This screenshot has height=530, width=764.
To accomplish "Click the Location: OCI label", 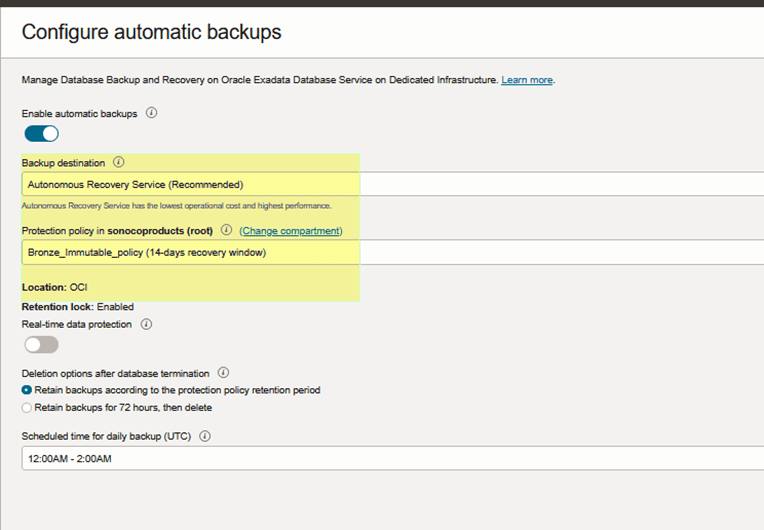I will pyautogui.click(x=55, y=287).
